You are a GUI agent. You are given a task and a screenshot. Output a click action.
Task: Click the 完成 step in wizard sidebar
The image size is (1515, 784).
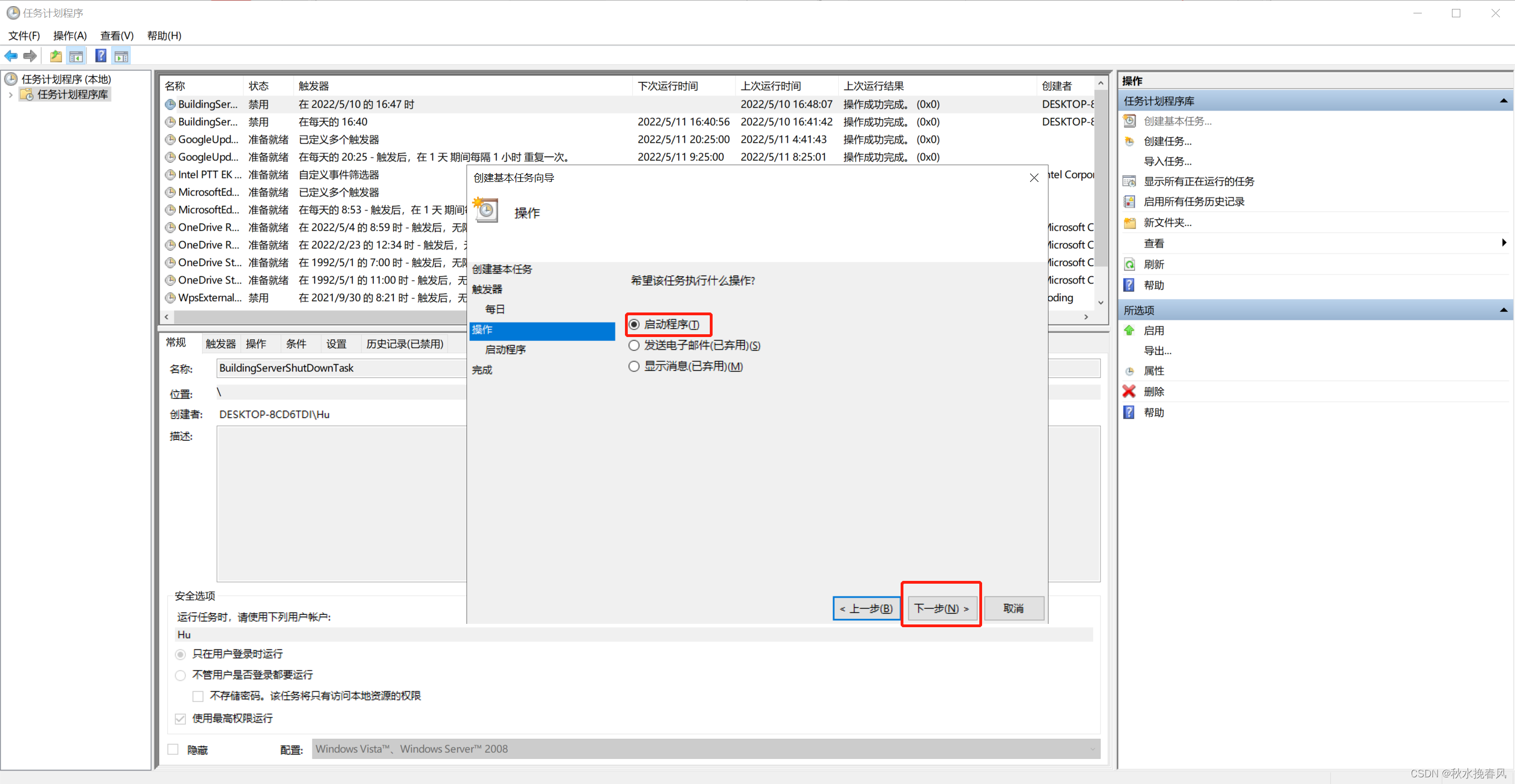click(482, 370)
